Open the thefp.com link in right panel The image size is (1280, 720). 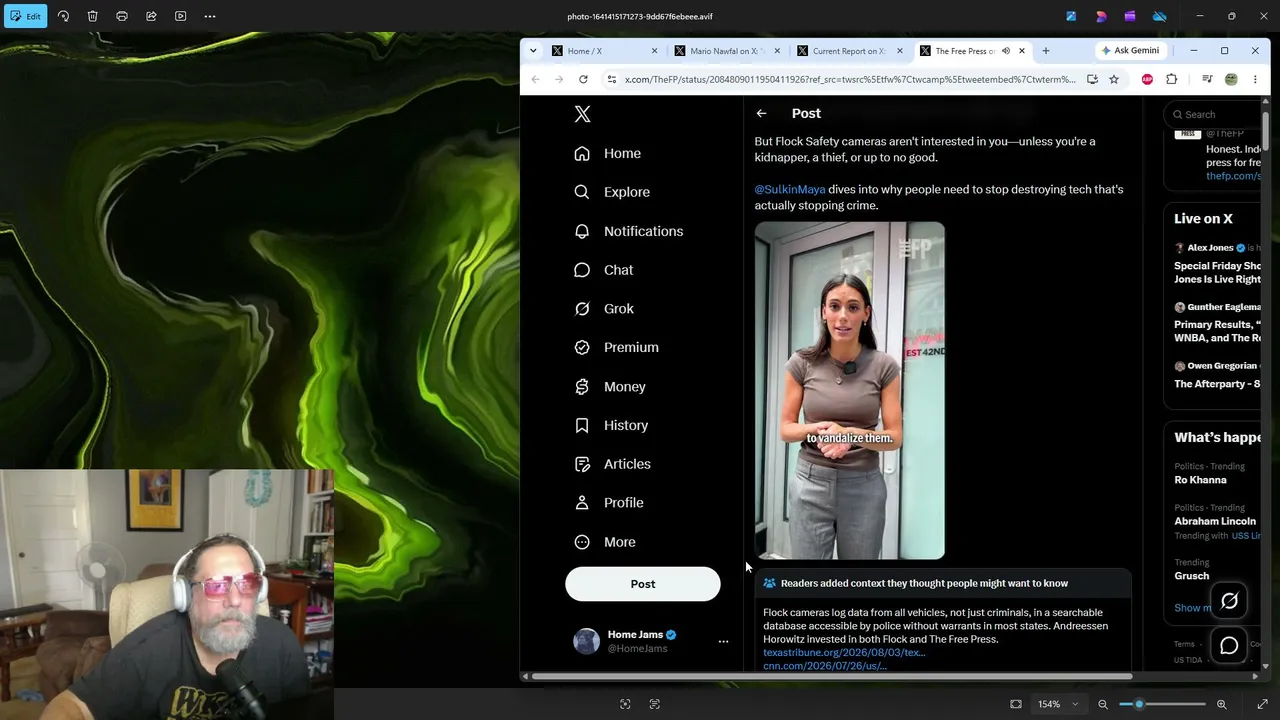(x=1233, y=176)
